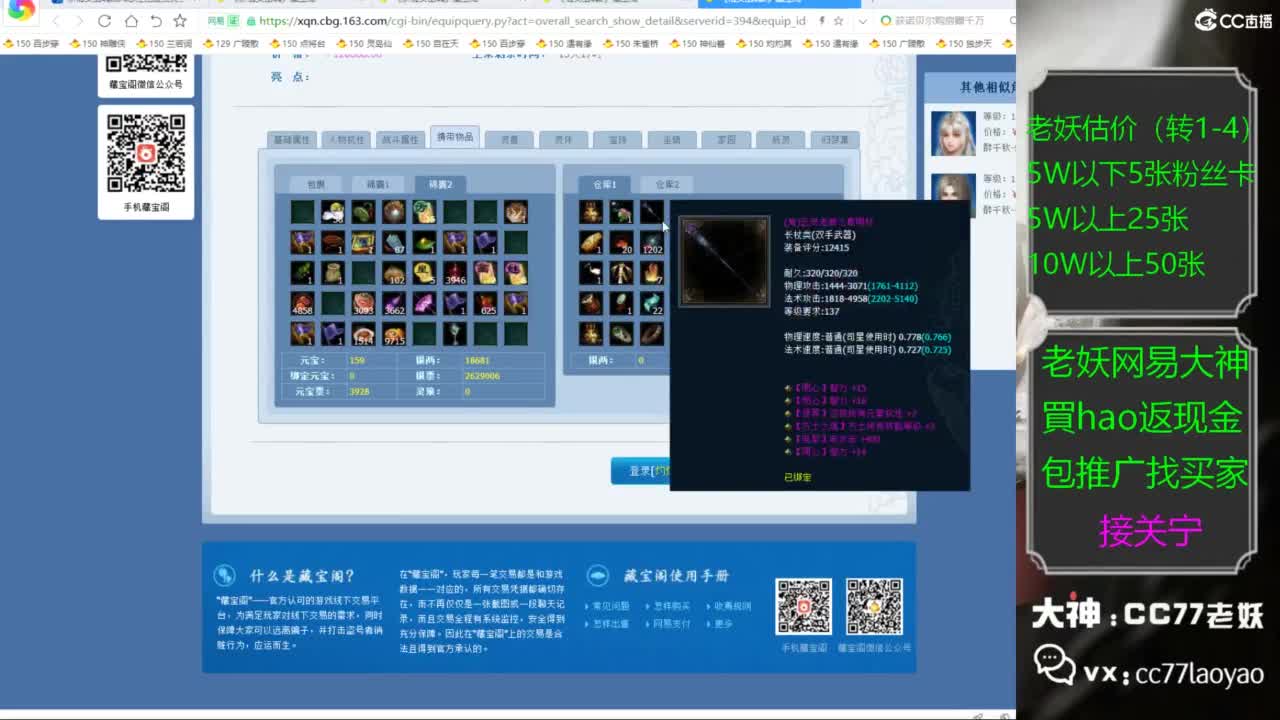Select the item stack showing 4858
Screen dimensions: 1280x720
(302, 304)
